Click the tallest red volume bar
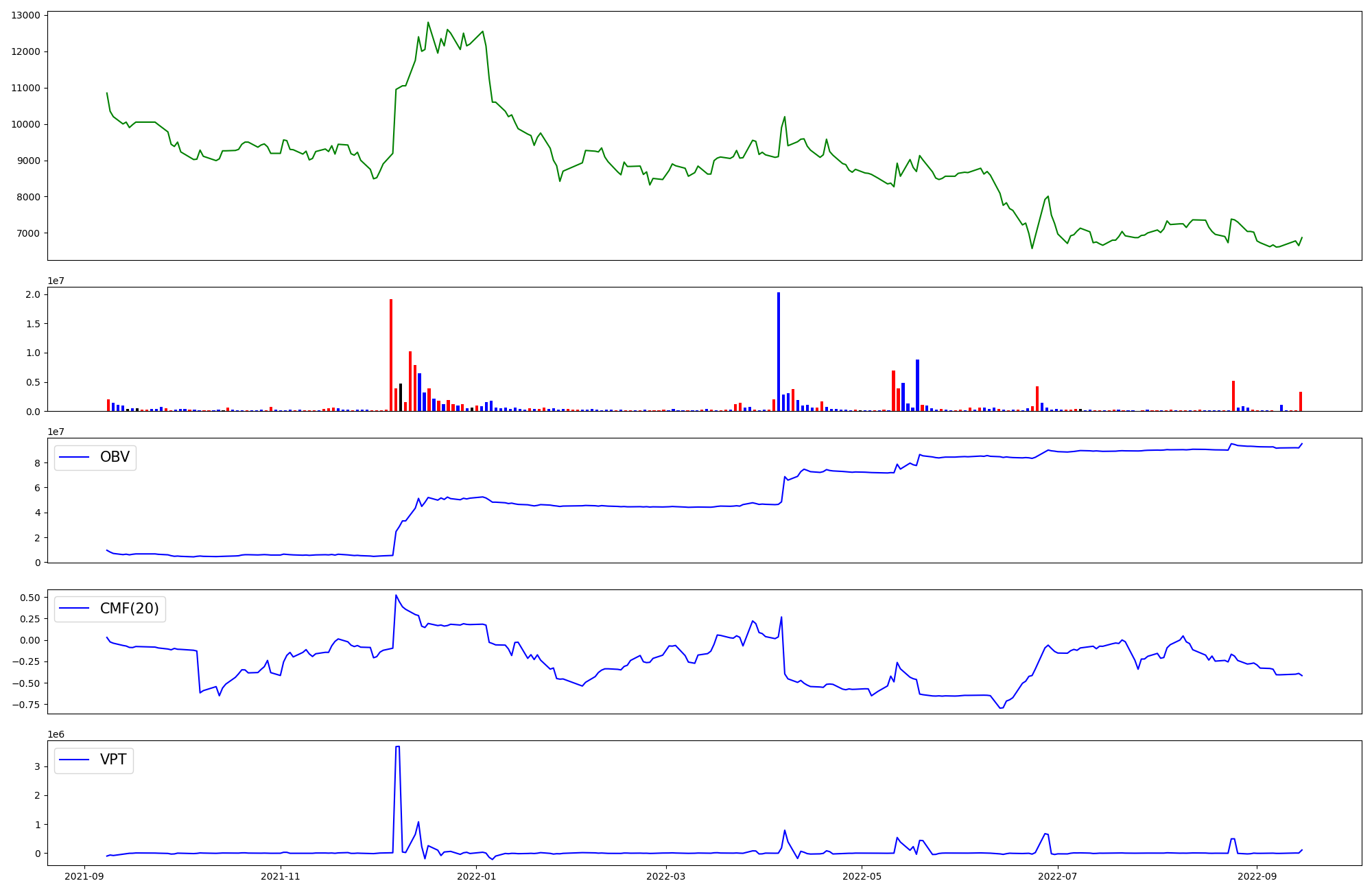Image resolution: width=1372 pixels, height=892 pixels. click(391, 355)
